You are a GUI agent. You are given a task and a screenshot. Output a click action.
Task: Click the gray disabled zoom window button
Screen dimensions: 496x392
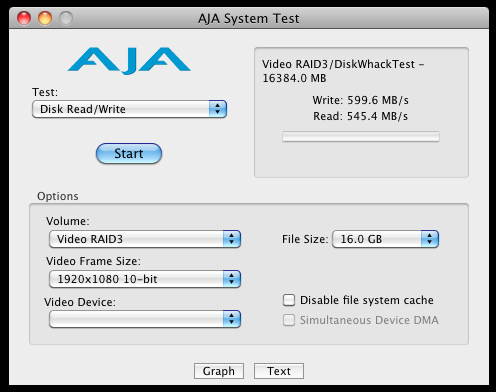click(66, 18)
